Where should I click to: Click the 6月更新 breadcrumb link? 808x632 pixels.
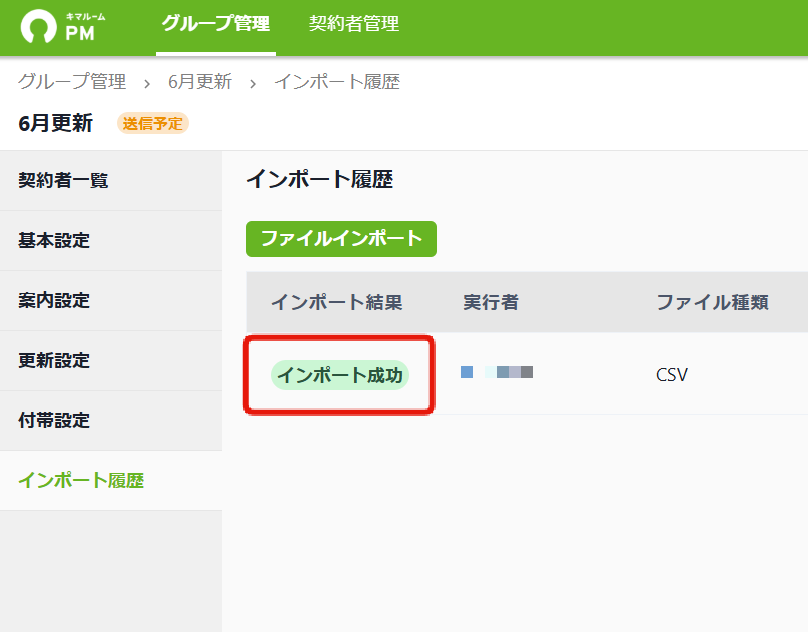200,81
